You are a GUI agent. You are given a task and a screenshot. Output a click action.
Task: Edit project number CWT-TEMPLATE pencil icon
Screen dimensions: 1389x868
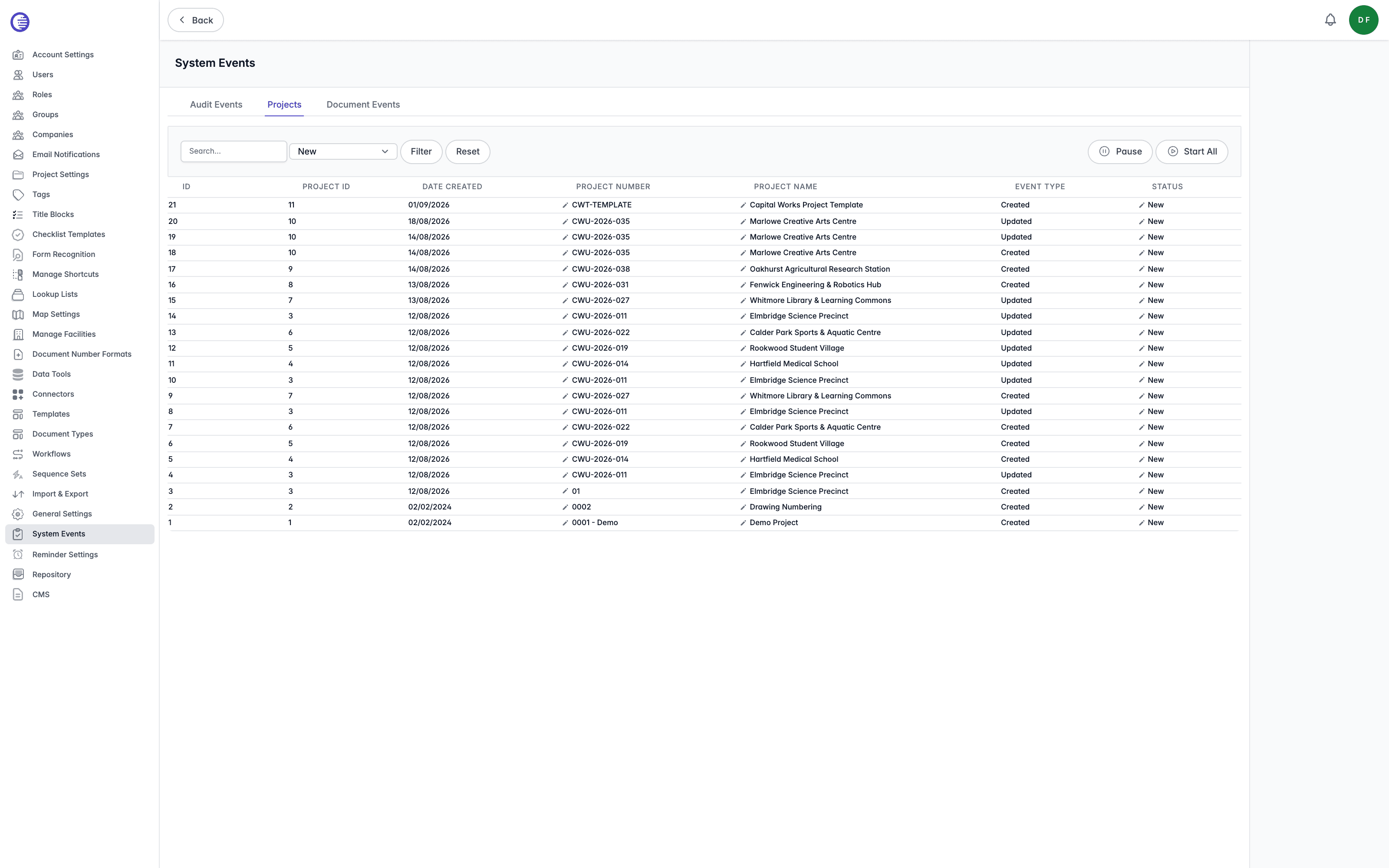point(565,205)
